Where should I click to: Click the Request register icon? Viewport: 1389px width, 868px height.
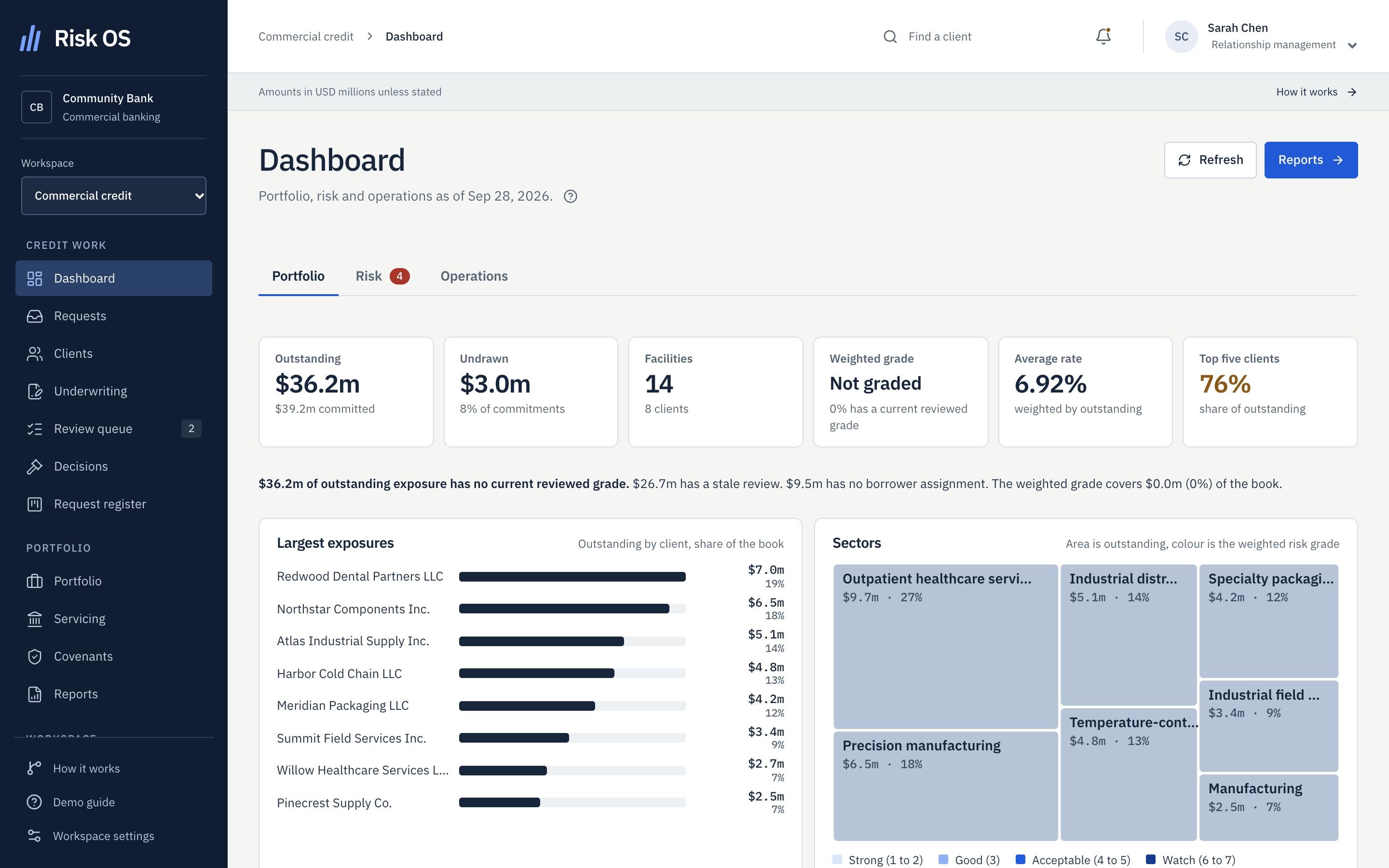(x=35, y=504)
